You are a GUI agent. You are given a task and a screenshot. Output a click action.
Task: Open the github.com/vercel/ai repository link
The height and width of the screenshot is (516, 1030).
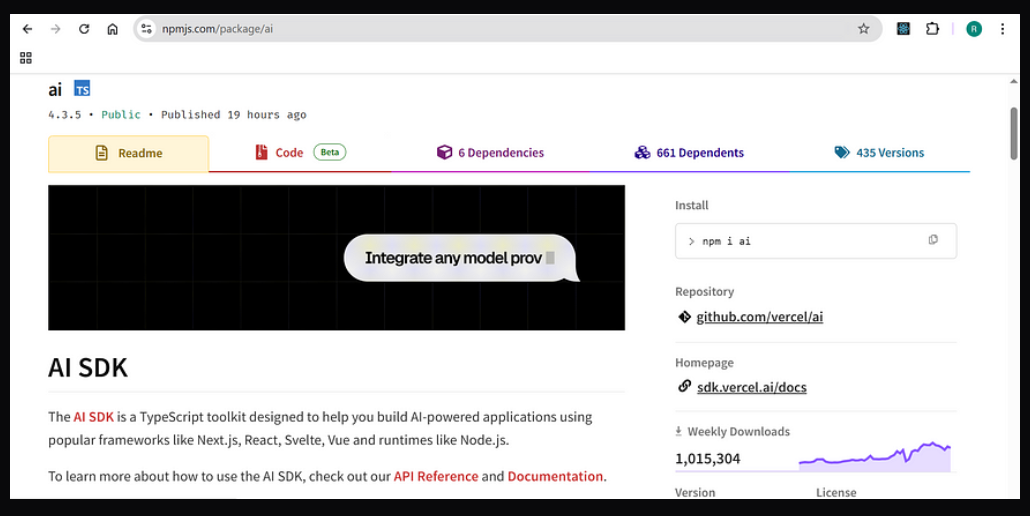[759, 317]
